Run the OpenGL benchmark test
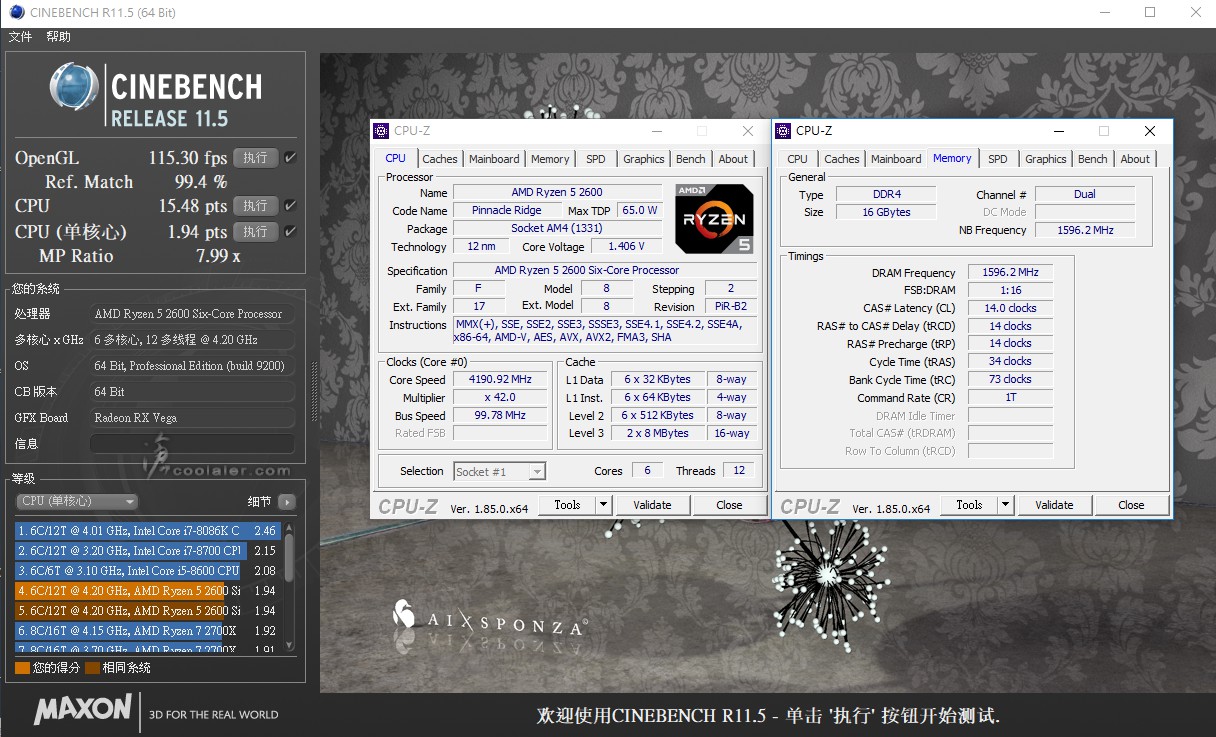The height and width of the screenshot is (737, 1216). [255, 158]
